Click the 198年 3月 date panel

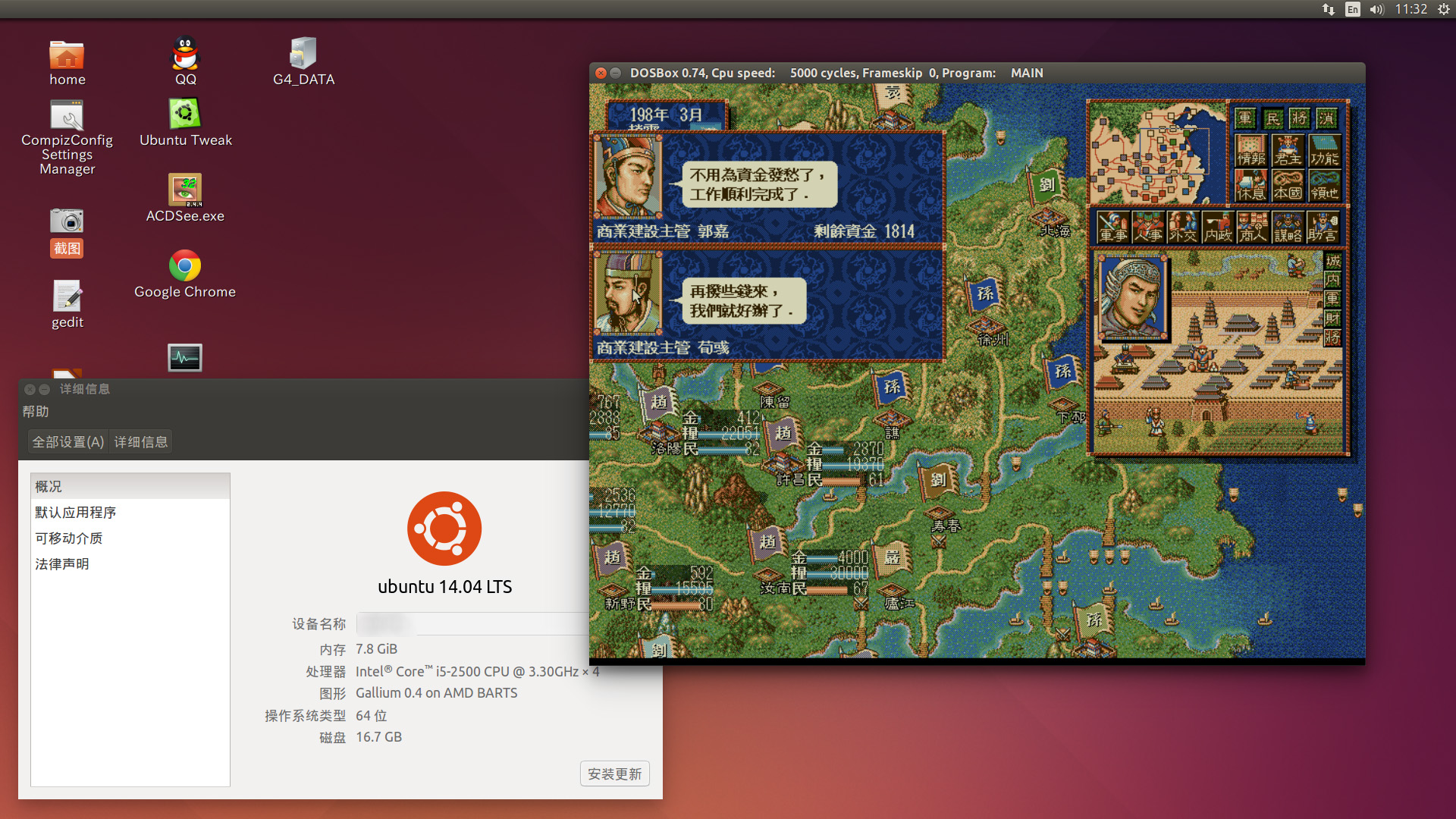click(666, 115)
